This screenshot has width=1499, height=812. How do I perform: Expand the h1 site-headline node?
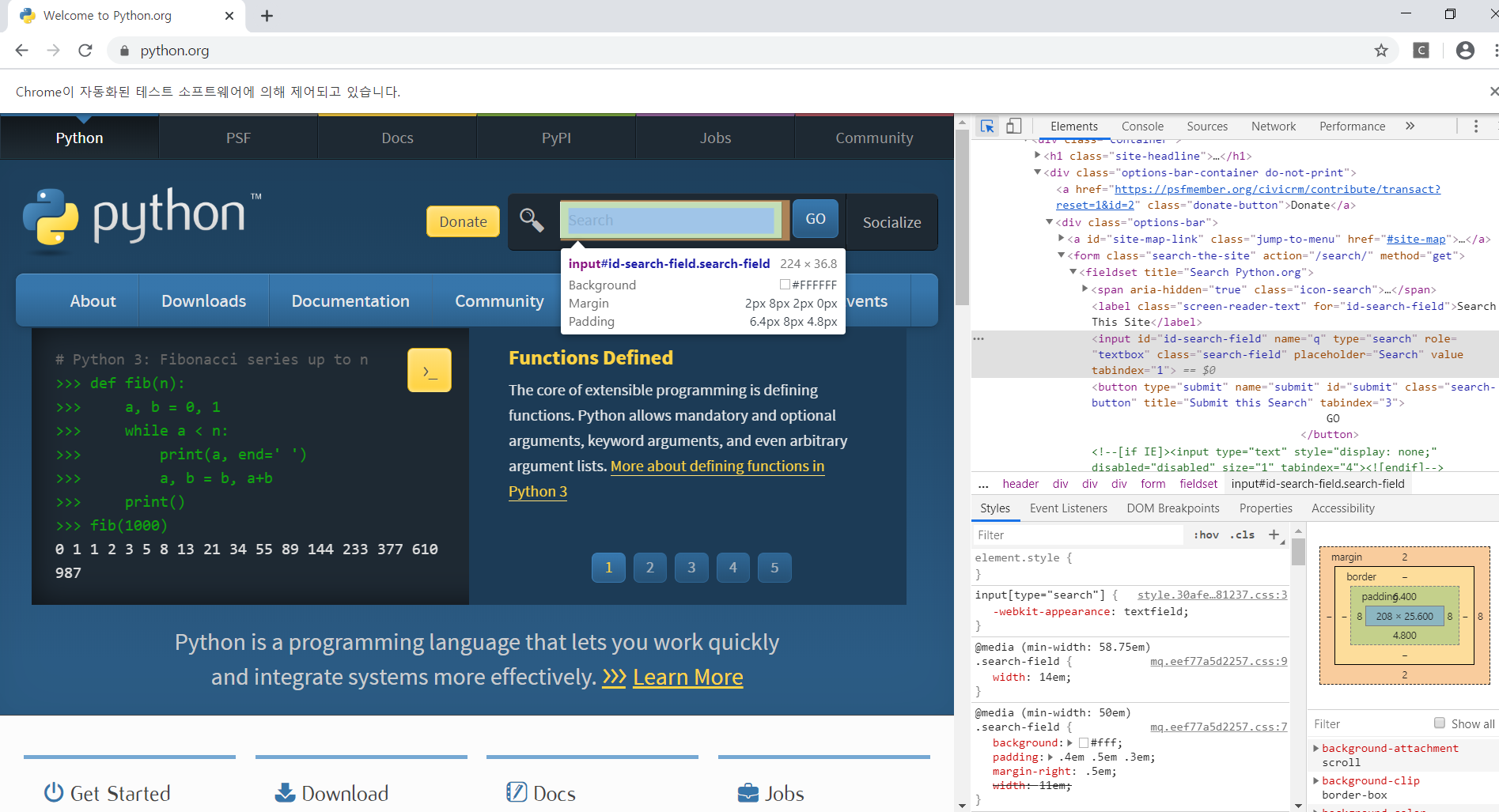(1037, 156)
